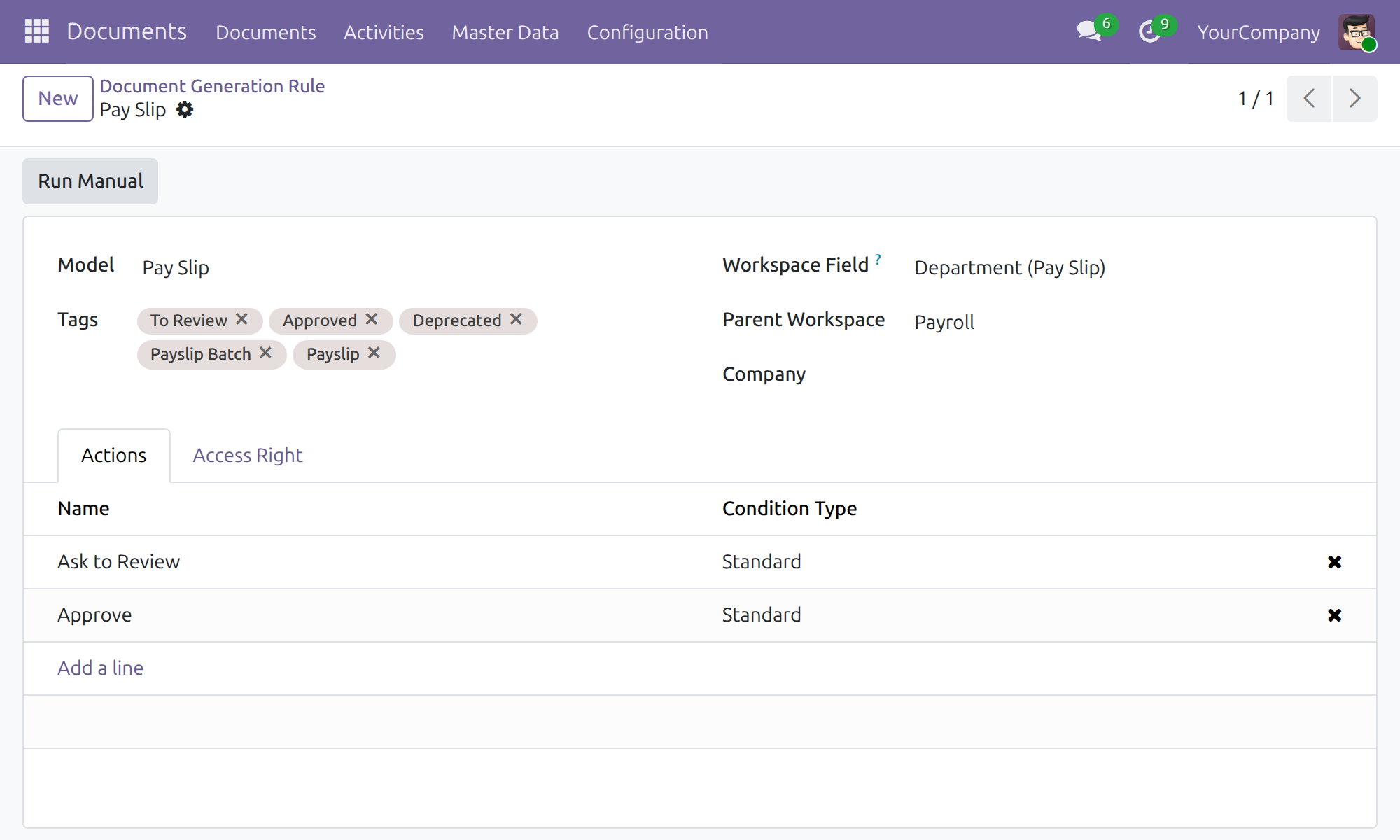
Task: Open the Parent Workspace dropdown showing Payroll
Action: pos(1127,322)
